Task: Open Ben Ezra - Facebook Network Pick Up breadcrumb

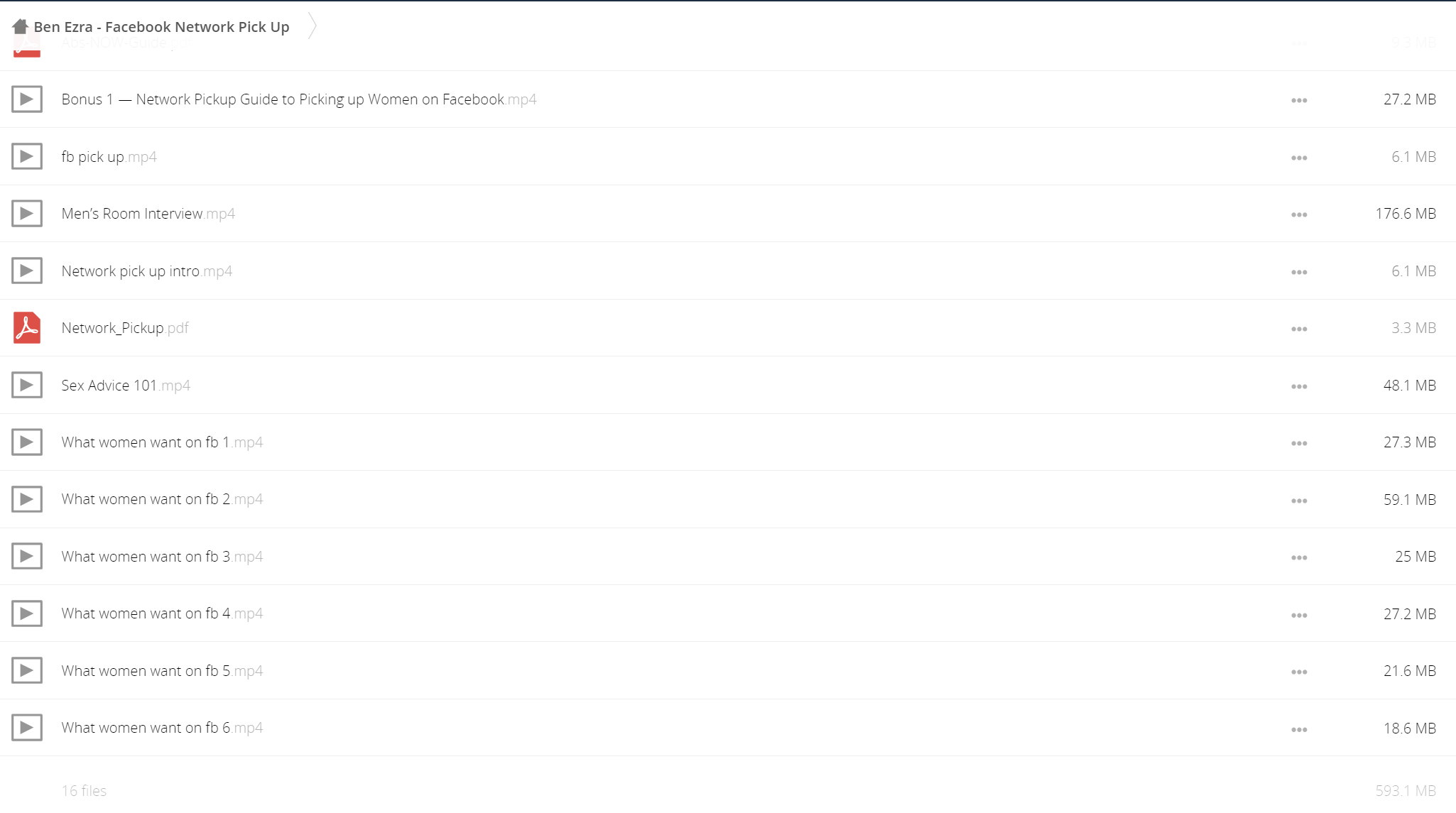Action: click(x=161, y=27)
